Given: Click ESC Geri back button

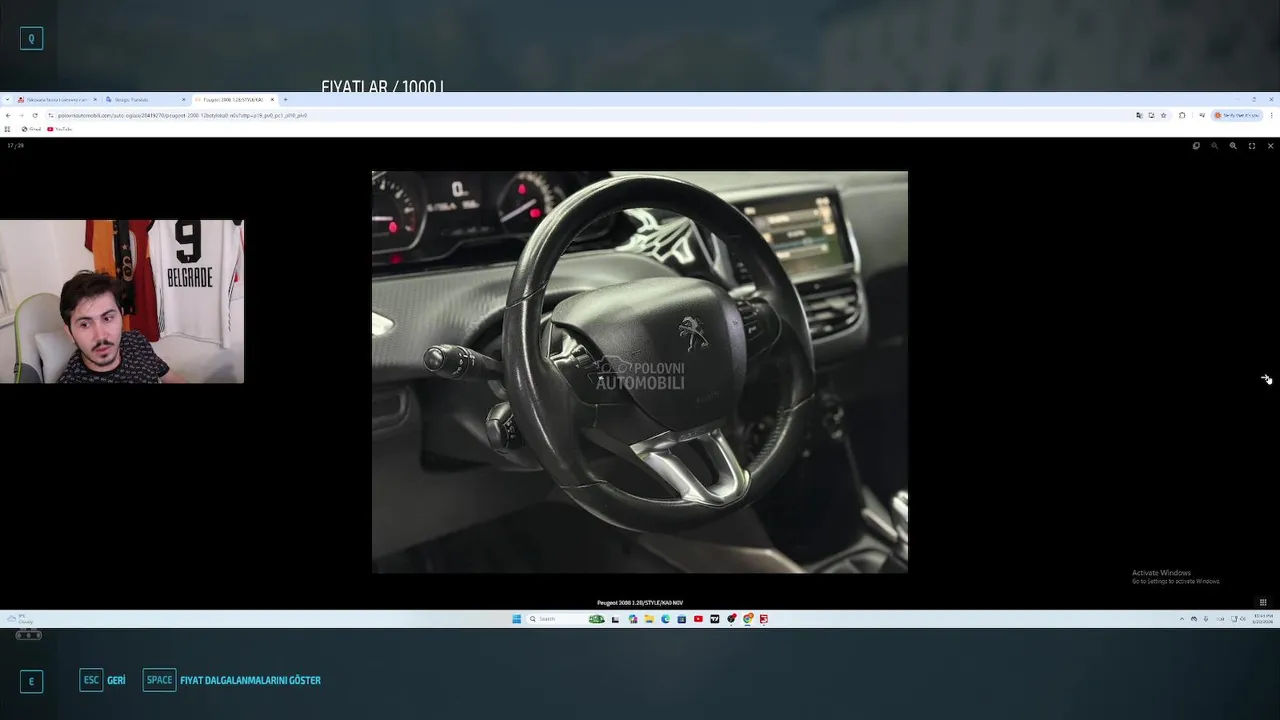Looking at the screenshot, I should [x=103, y=680].
